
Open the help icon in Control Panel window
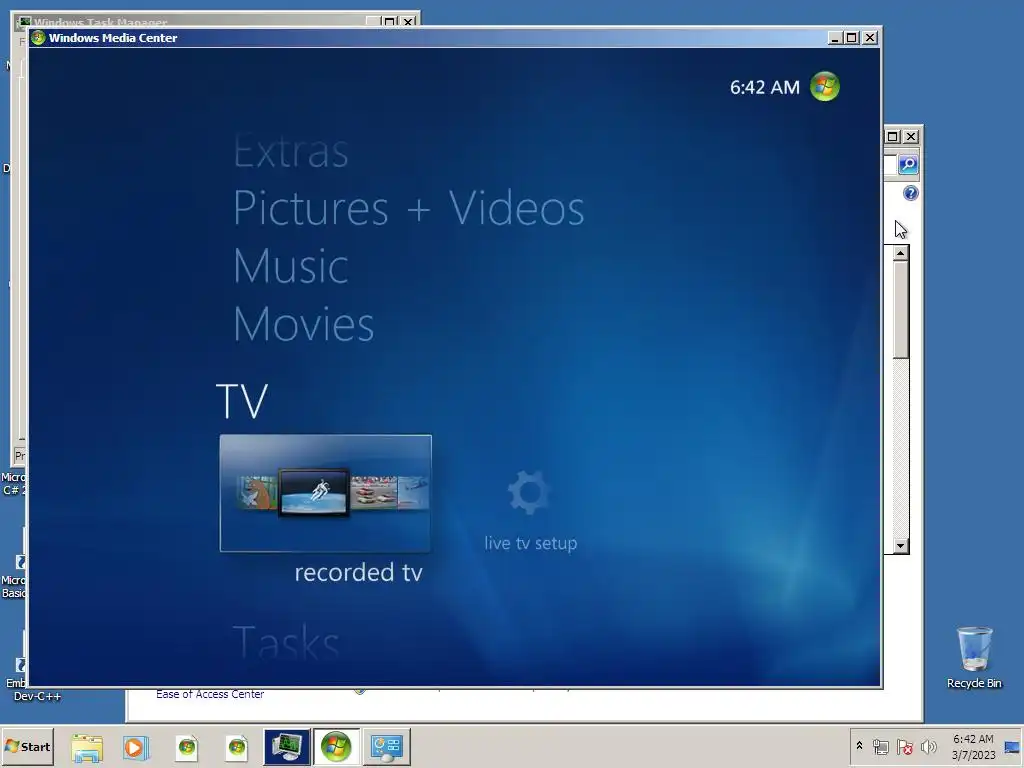click(910, 193)
